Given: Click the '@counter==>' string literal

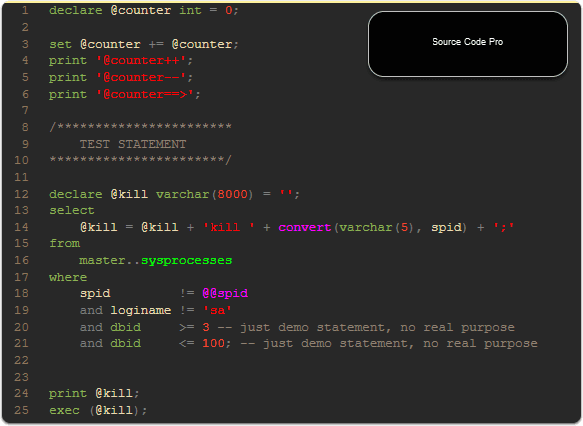Looking at the screenshot, I should point(145,94).
